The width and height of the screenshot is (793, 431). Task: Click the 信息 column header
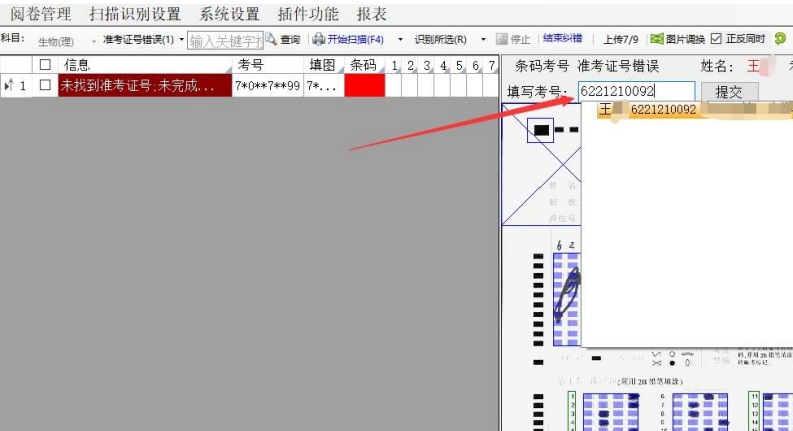(x=145, y=65)
